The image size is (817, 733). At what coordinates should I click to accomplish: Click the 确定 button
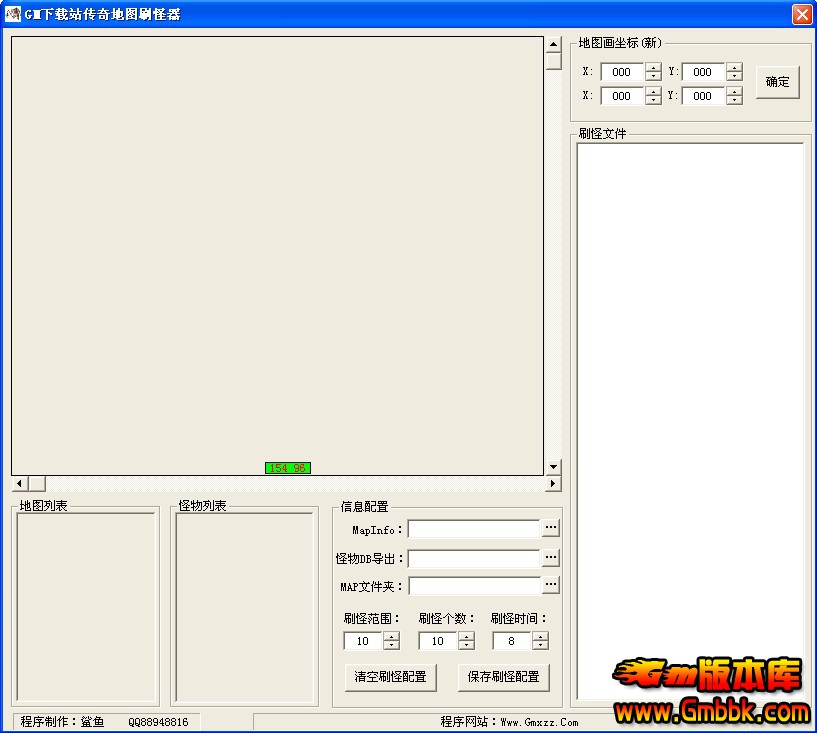tap(777, 83)
